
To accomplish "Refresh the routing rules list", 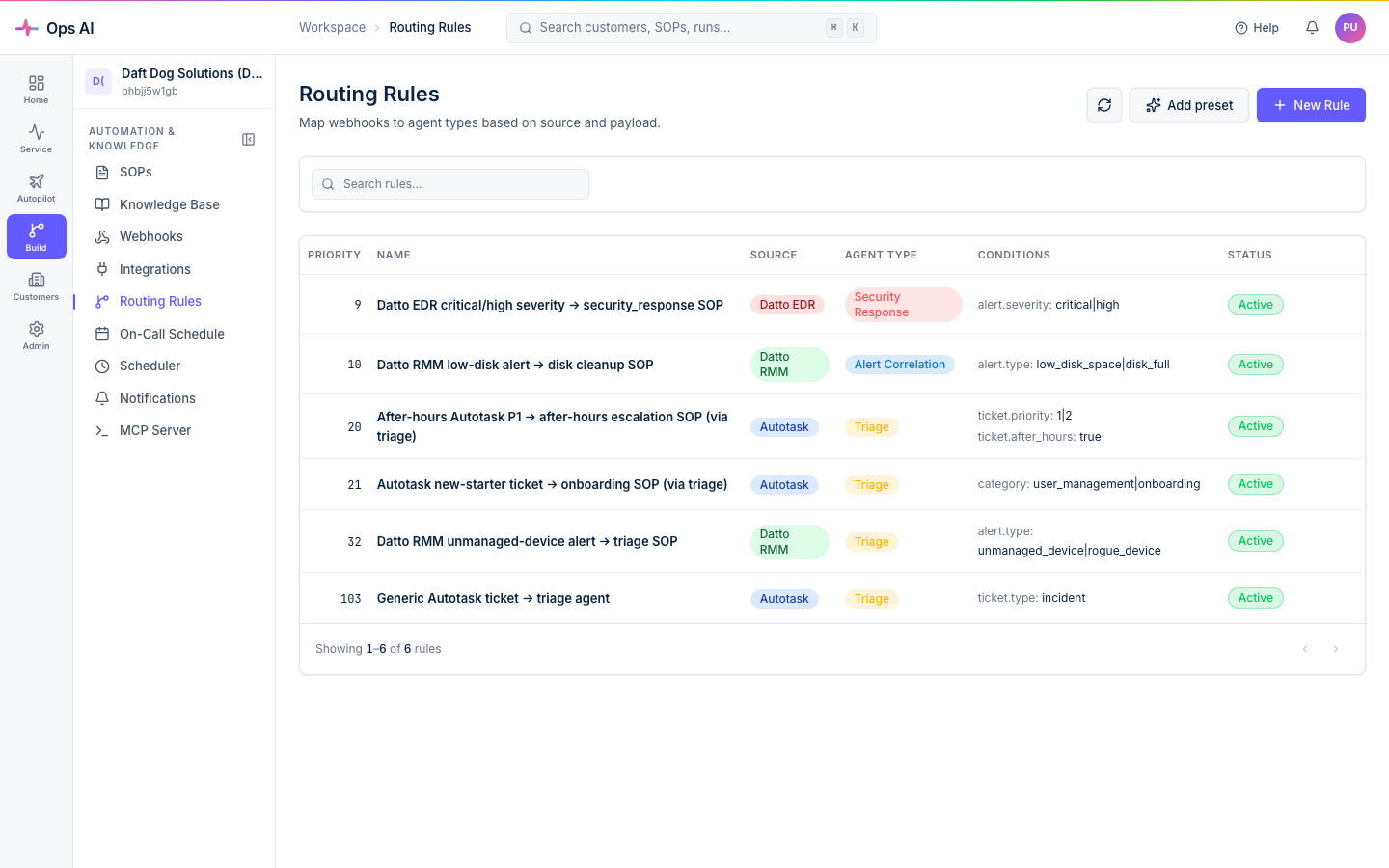I will [x=1104, y=105].
